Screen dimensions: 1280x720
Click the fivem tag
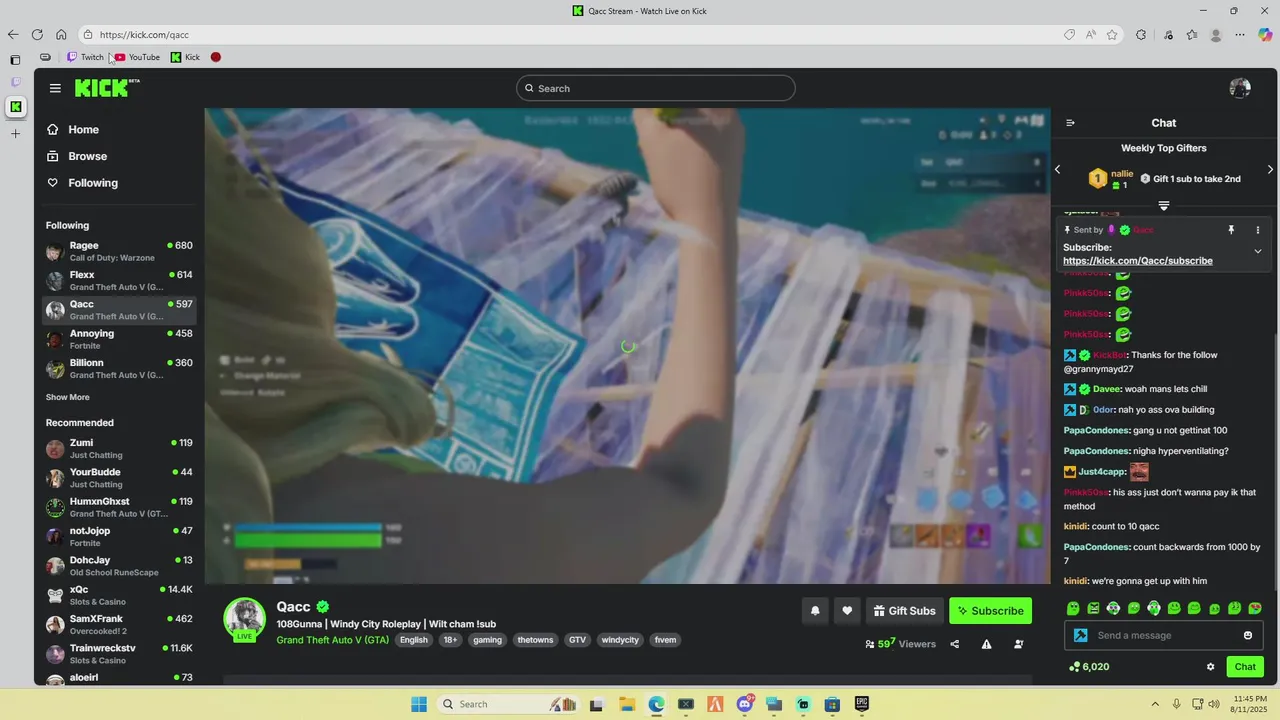point(665,640)
